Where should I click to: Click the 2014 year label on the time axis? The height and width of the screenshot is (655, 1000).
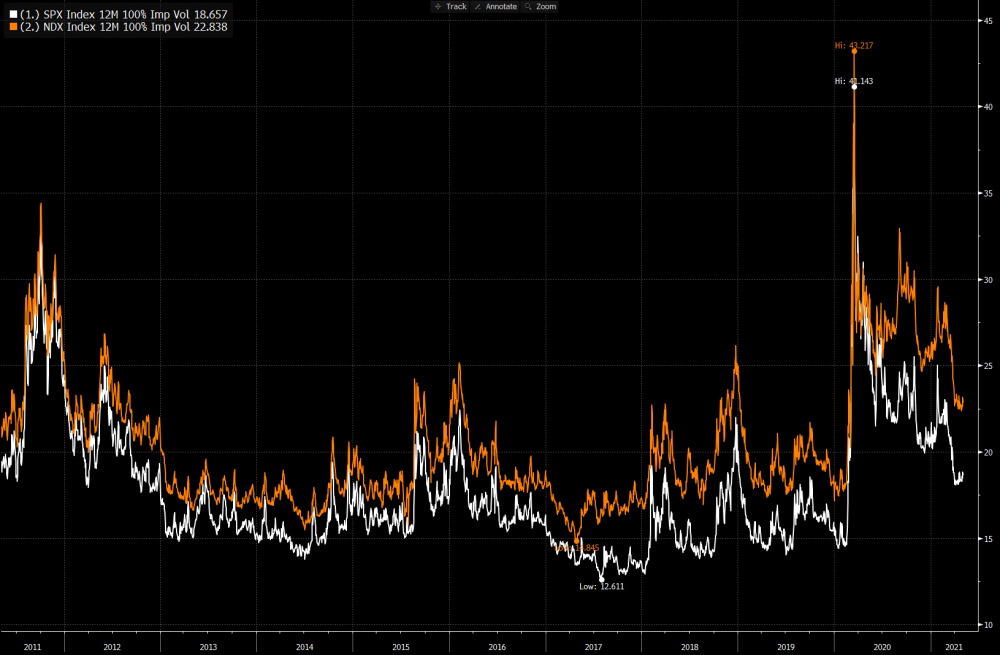(x=305, y=647)
